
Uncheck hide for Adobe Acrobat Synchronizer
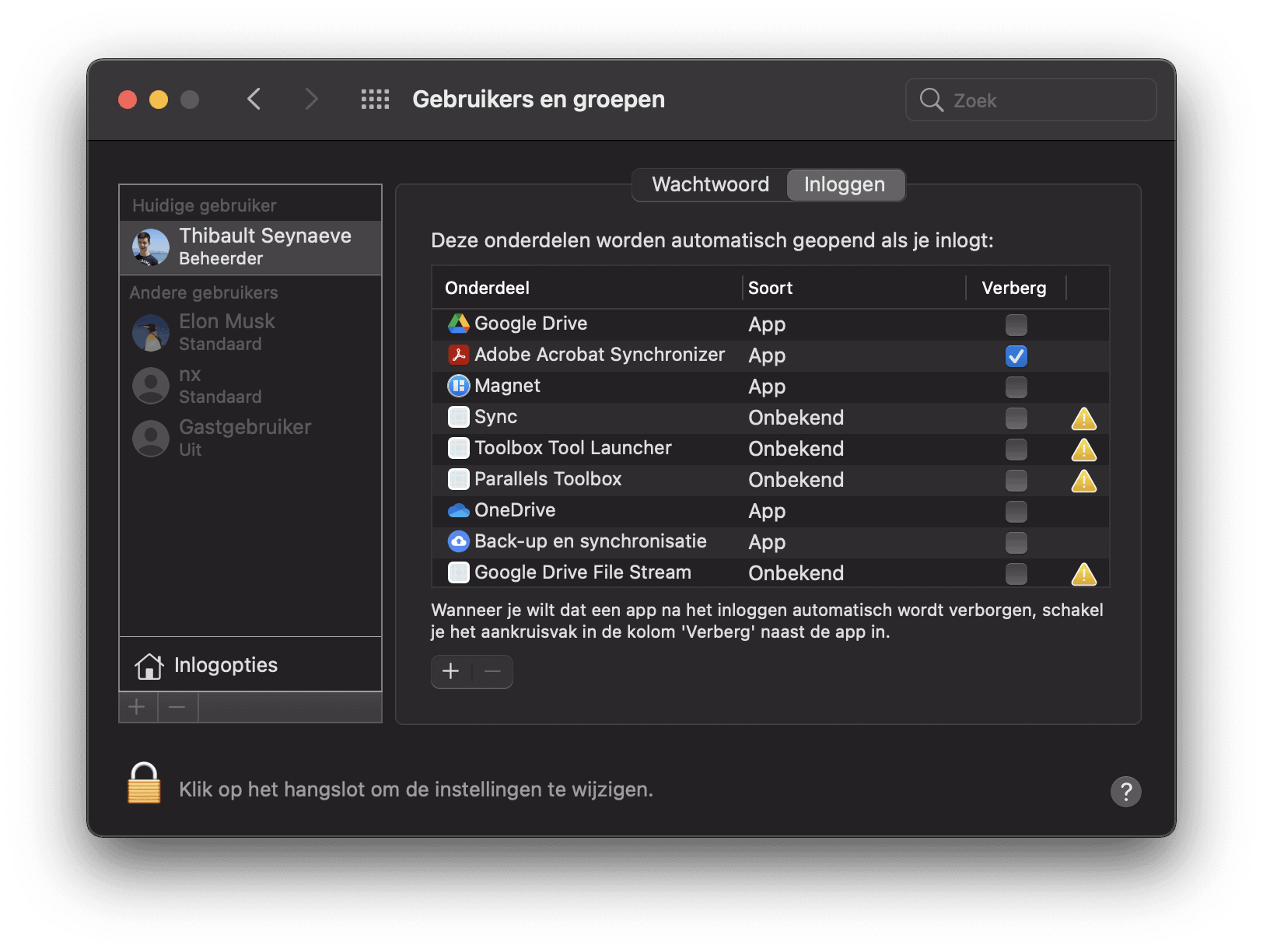1016,355
